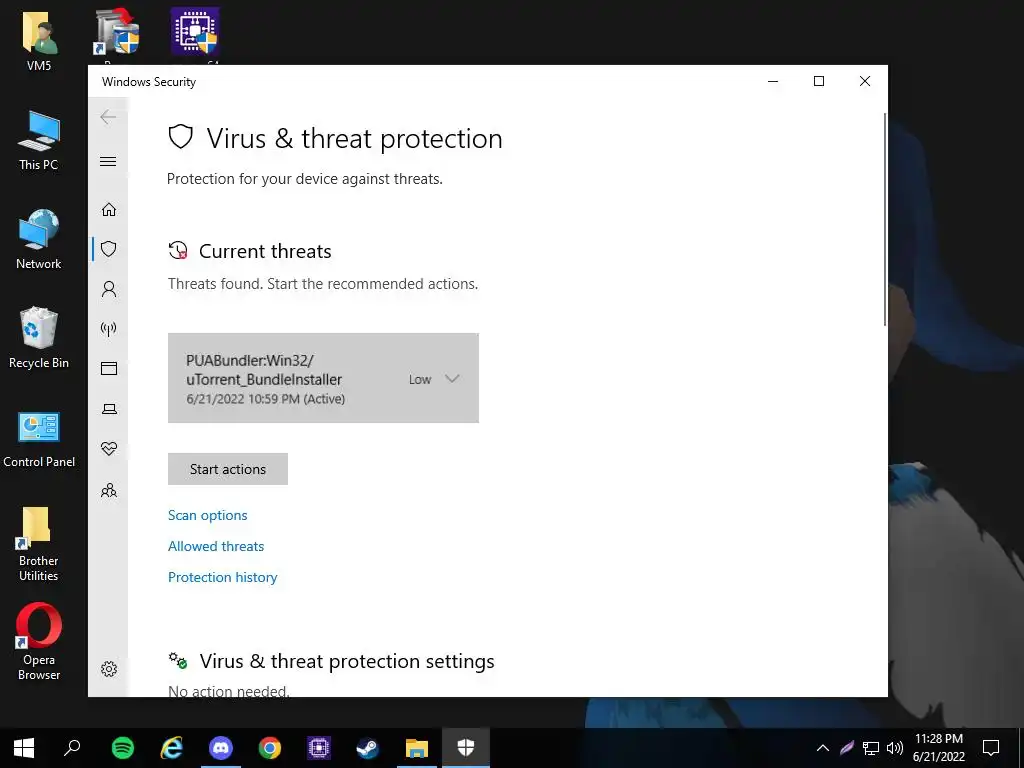
Task: Select the PUABundler:Win32 threat entry
Action: 323,378
